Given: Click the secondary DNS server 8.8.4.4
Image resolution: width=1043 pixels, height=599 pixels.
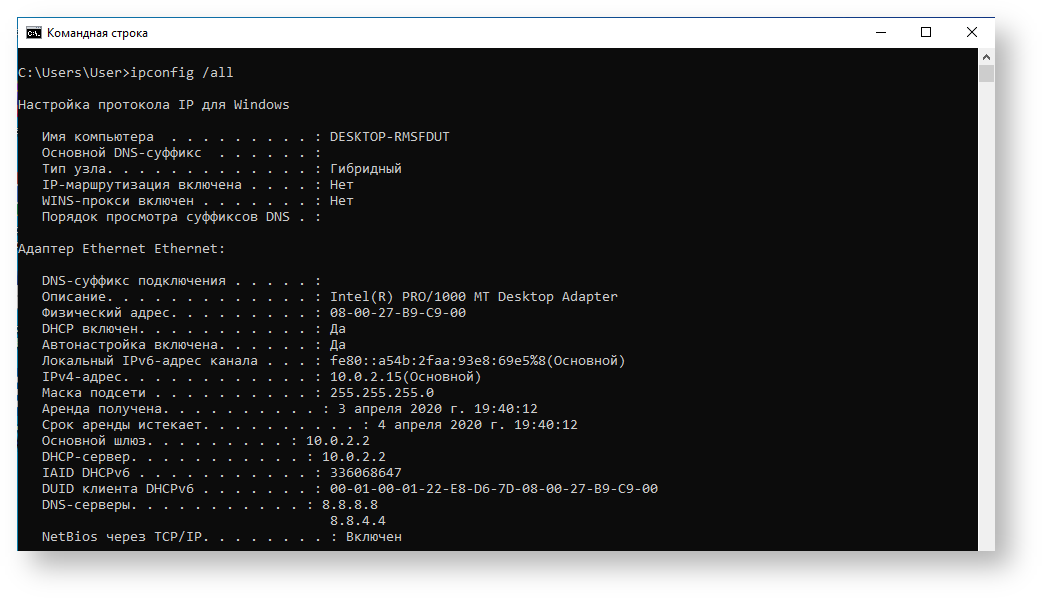Looking at the screenshot, I should coord(357,521).
